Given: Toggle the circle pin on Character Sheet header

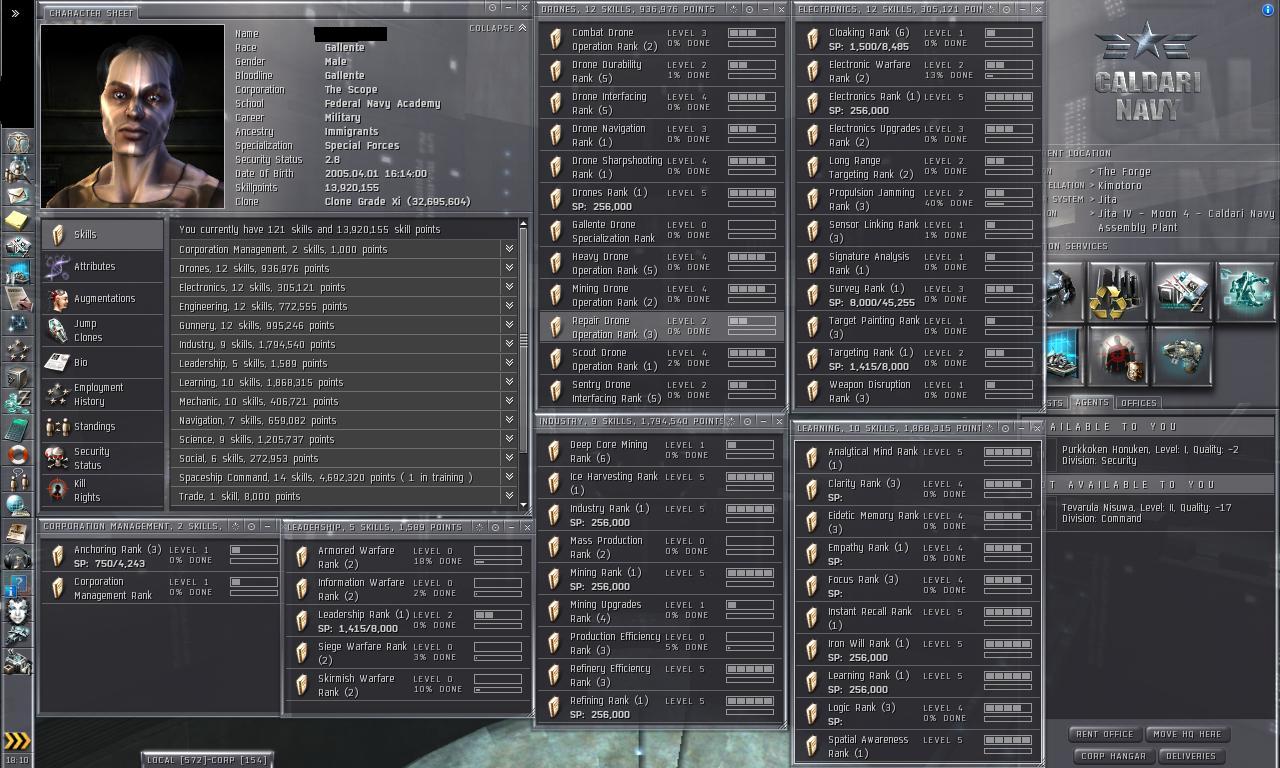Looking at the screenshot, I should [492, 8].
